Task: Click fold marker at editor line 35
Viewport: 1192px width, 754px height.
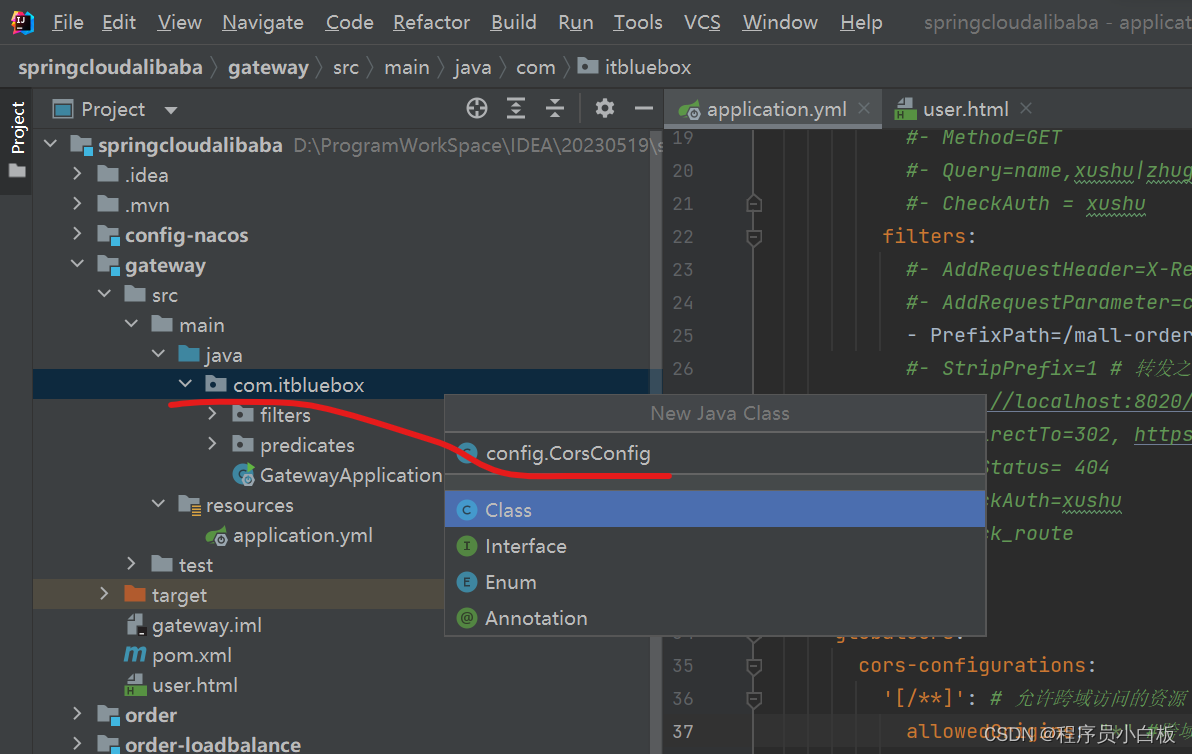Action: 753,666
